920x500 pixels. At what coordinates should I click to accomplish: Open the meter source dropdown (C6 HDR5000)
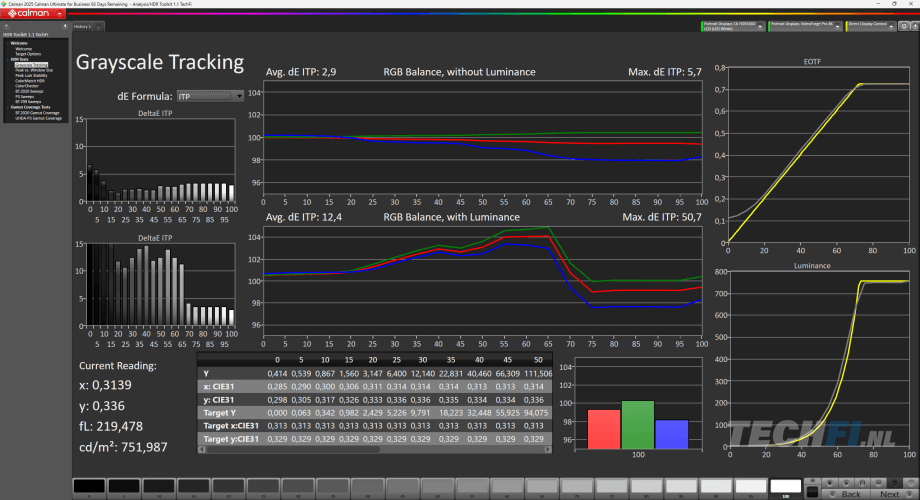tap(733, 26)
